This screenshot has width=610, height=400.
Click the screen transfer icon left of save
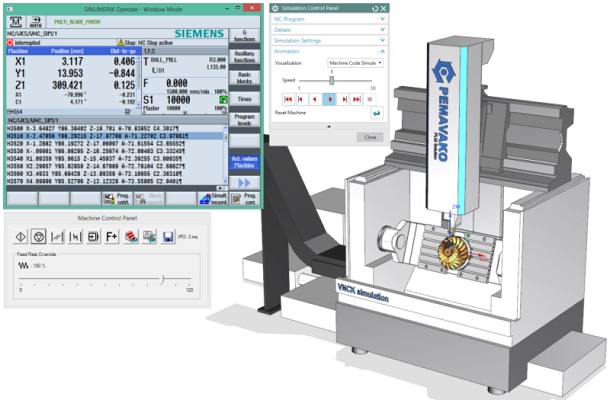point(149,237)
